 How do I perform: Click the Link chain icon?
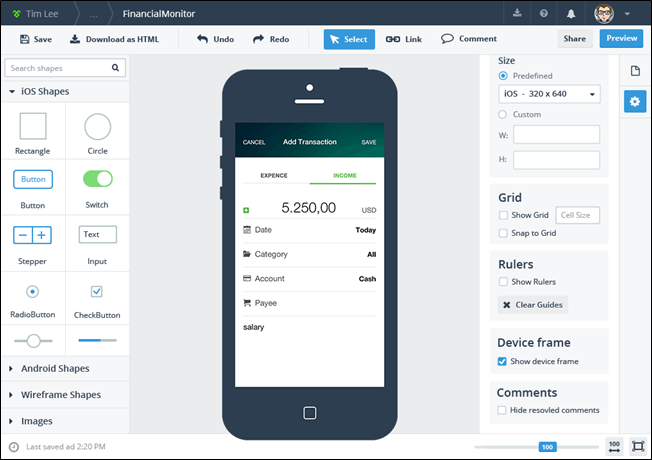pyautogui.click(x=393, y=39)
